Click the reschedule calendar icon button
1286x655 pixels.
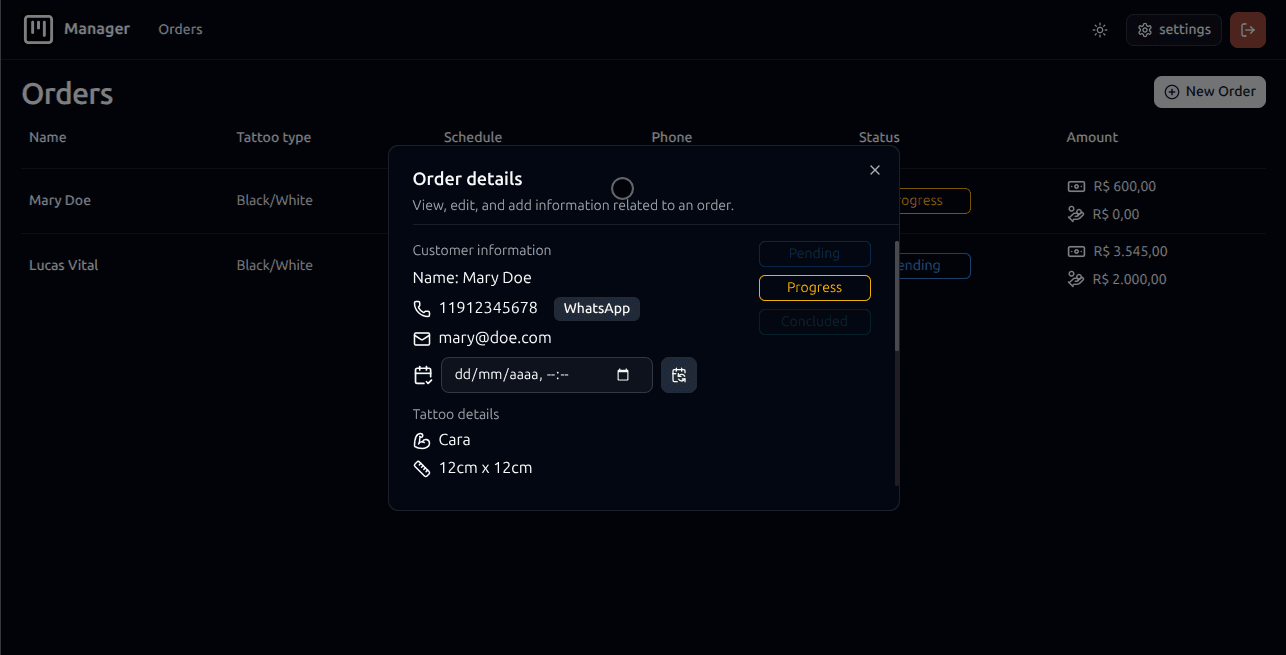[x=679, y=375]
